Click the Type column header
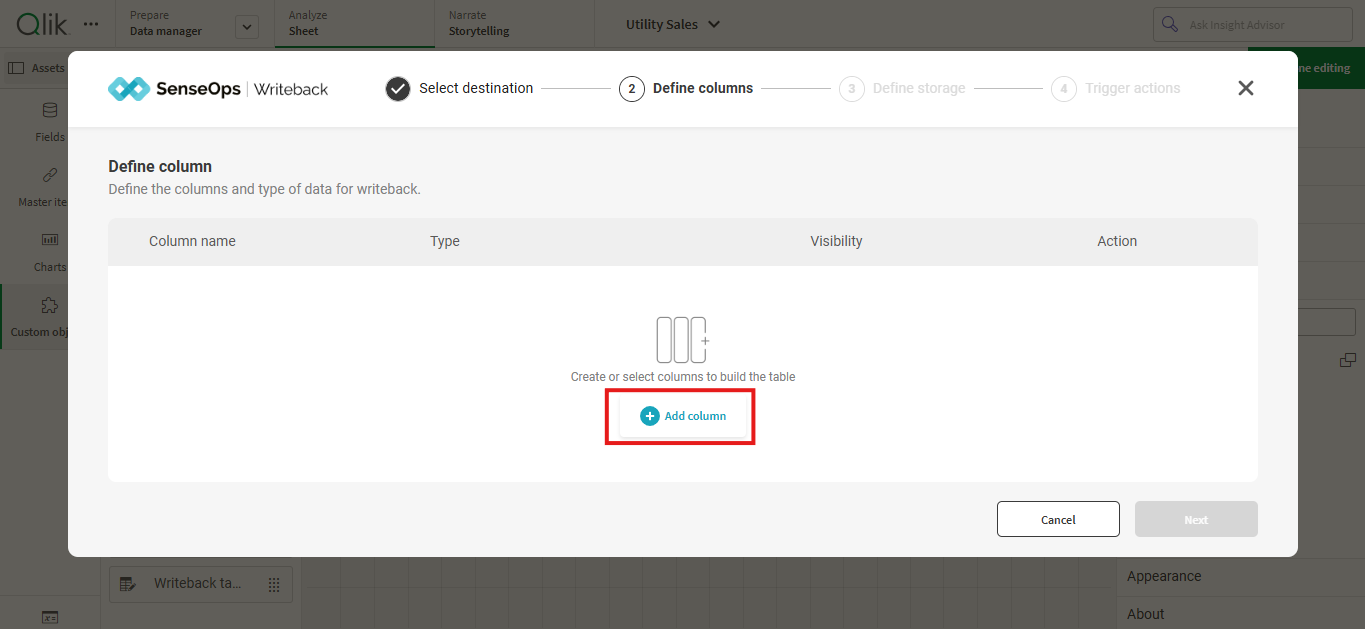The image size is (1365, 629). point(445,241)
